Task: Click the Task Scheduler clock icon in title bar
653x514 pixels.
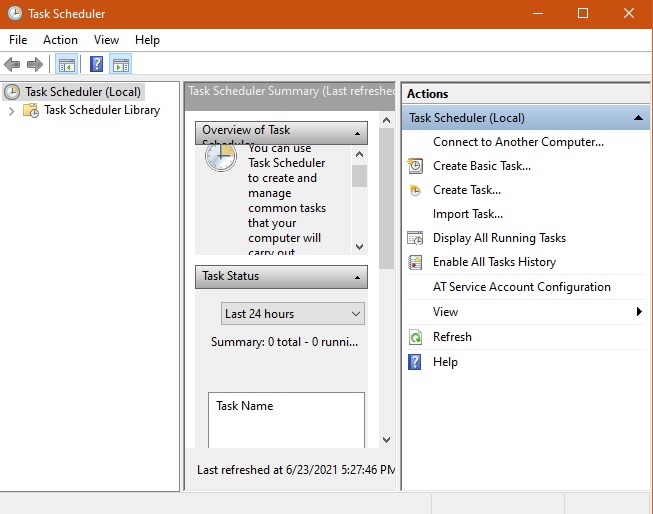Action: coord(15,13)
